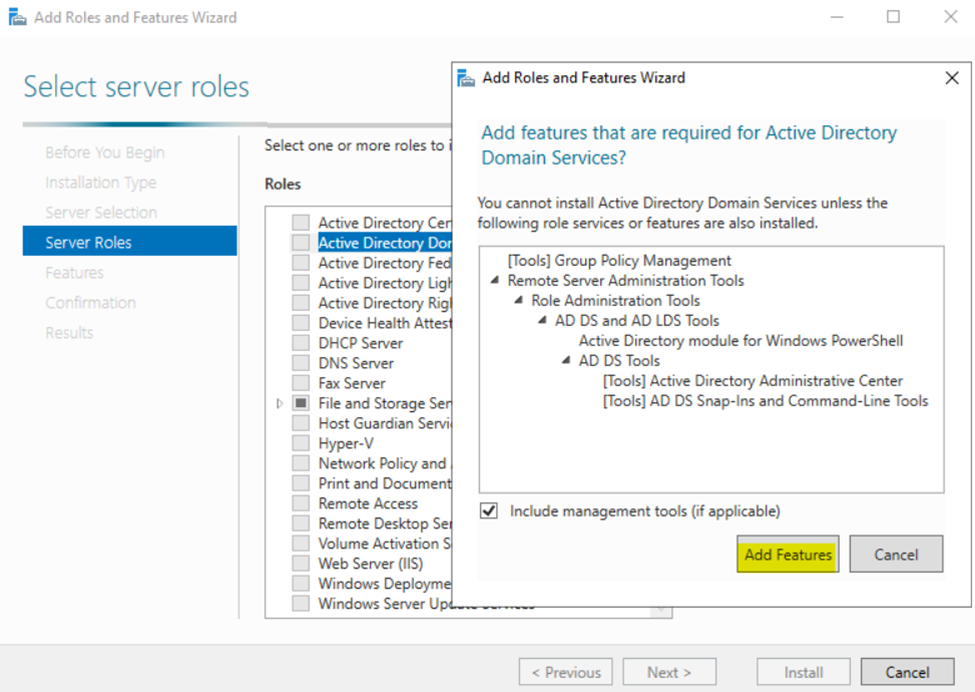Viewport: 975px width, 692px height.
Task: Click the Previous button
Action: (566, 672)
